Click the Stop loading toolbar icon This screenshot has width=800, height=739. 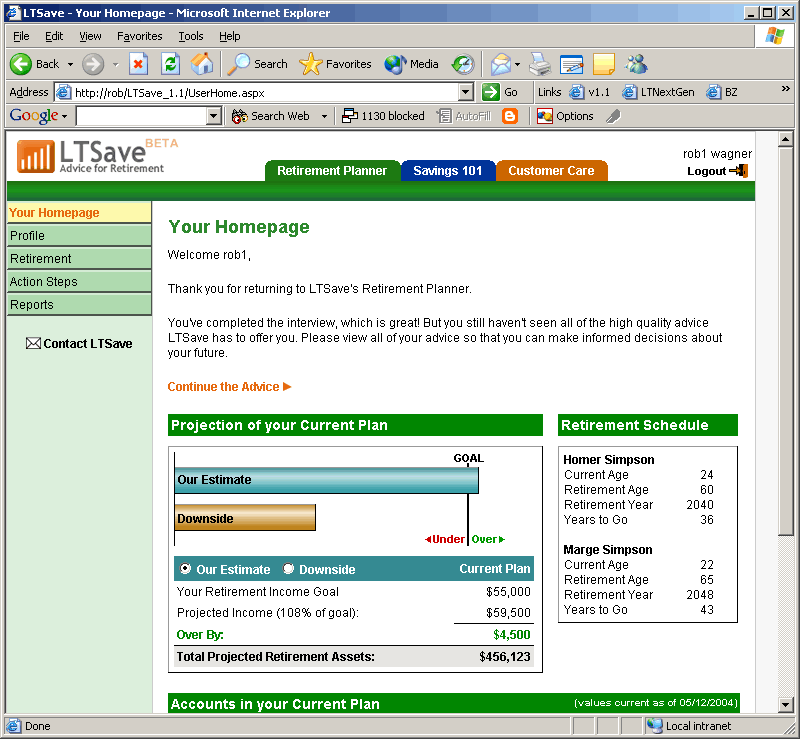point(138,64)
